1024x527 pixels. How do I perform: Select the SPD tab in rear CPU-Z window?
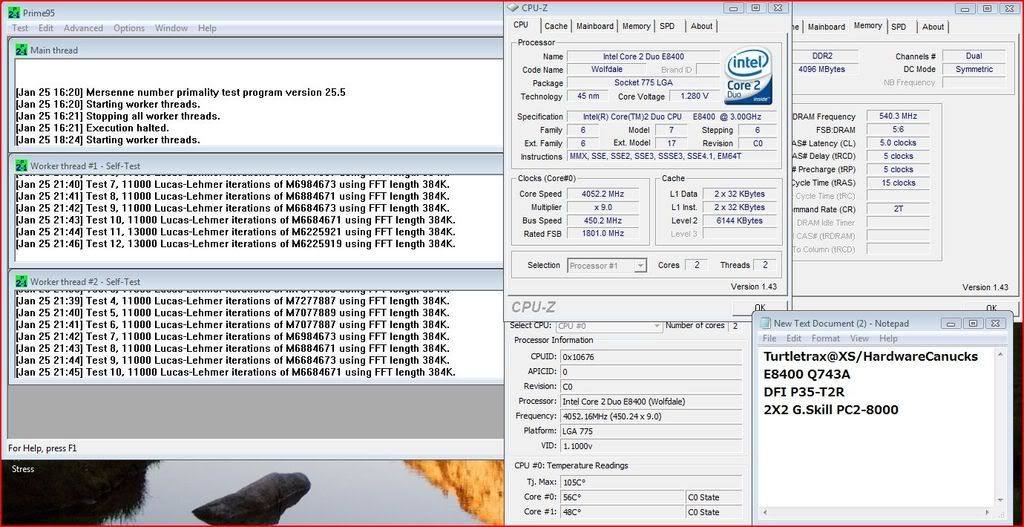pos(899,27)
